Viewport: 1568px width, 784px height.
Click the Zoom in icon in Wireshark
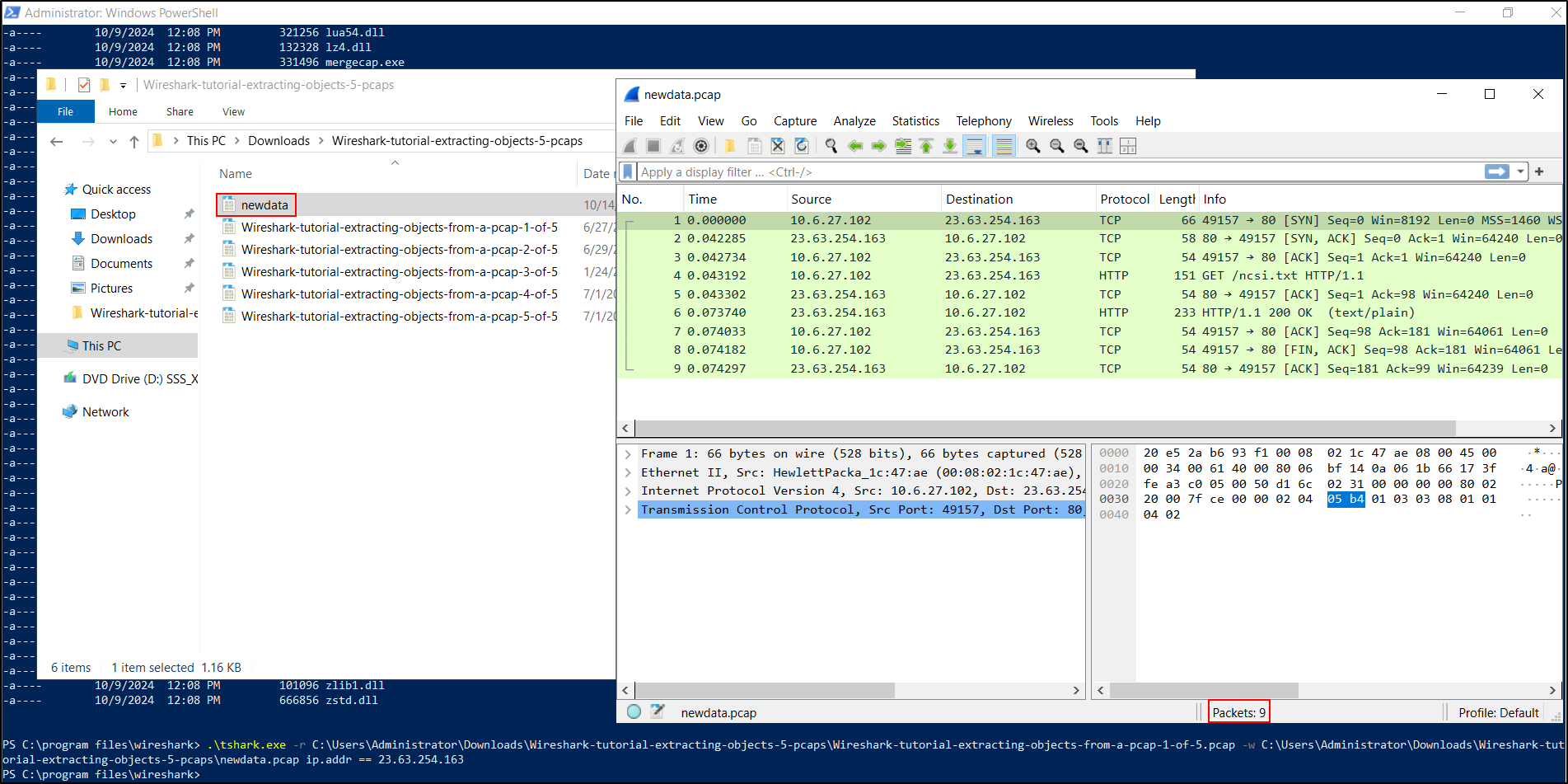(x=1033, y=146)
